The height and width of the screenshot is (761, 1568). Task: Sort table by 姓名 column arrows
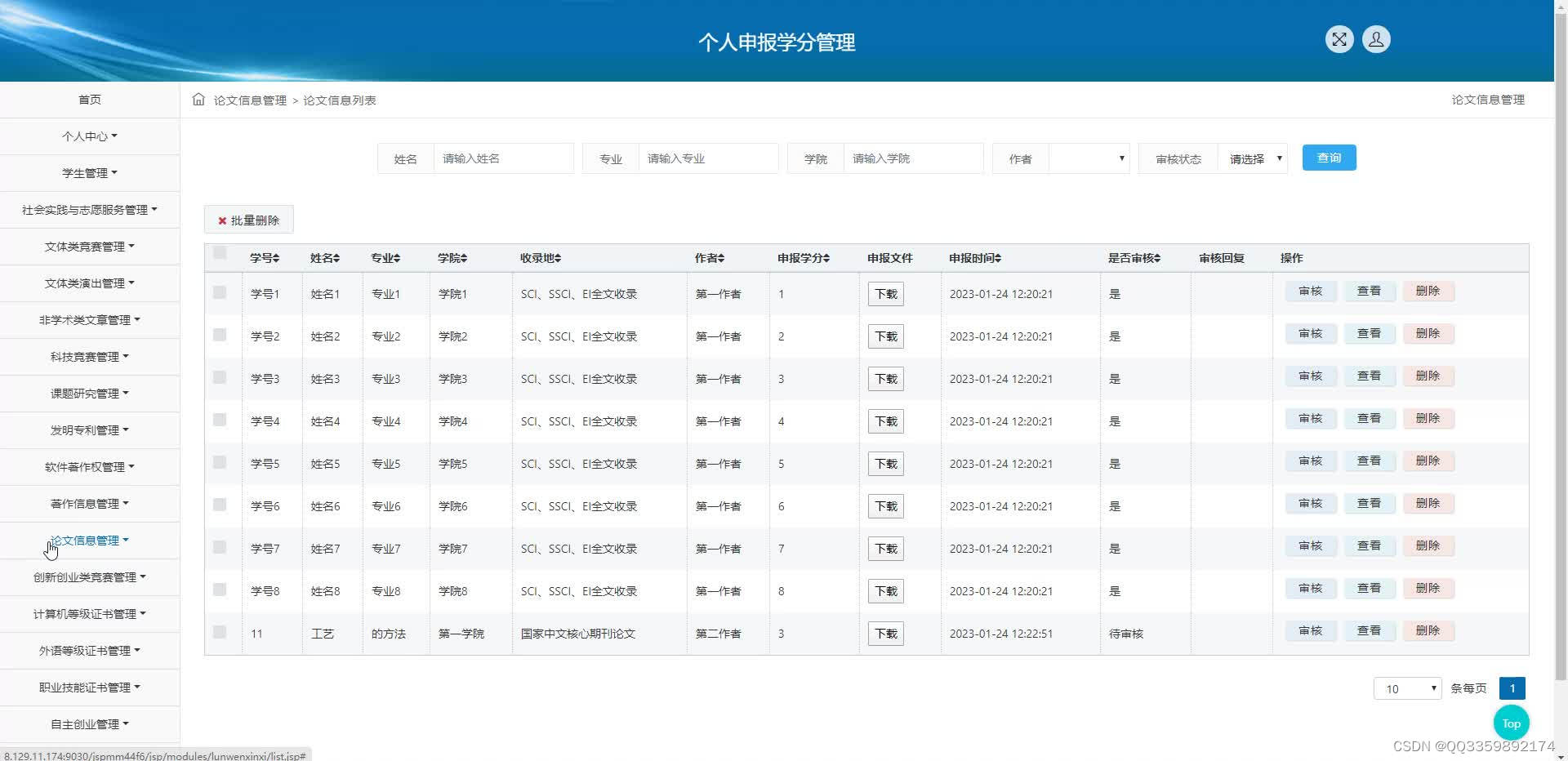click(336, 258)
